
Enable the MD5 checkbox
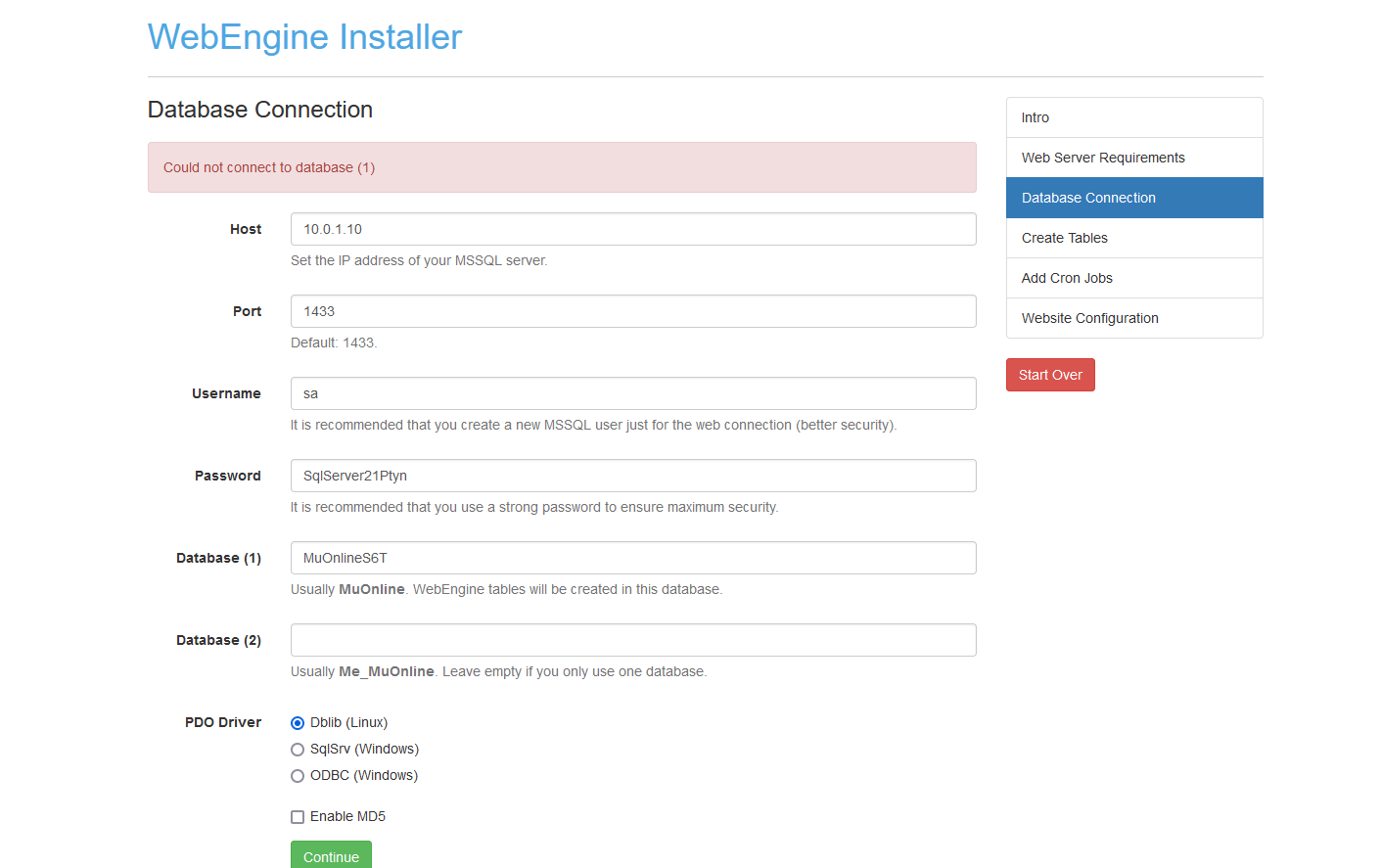[x=298, y=817]
